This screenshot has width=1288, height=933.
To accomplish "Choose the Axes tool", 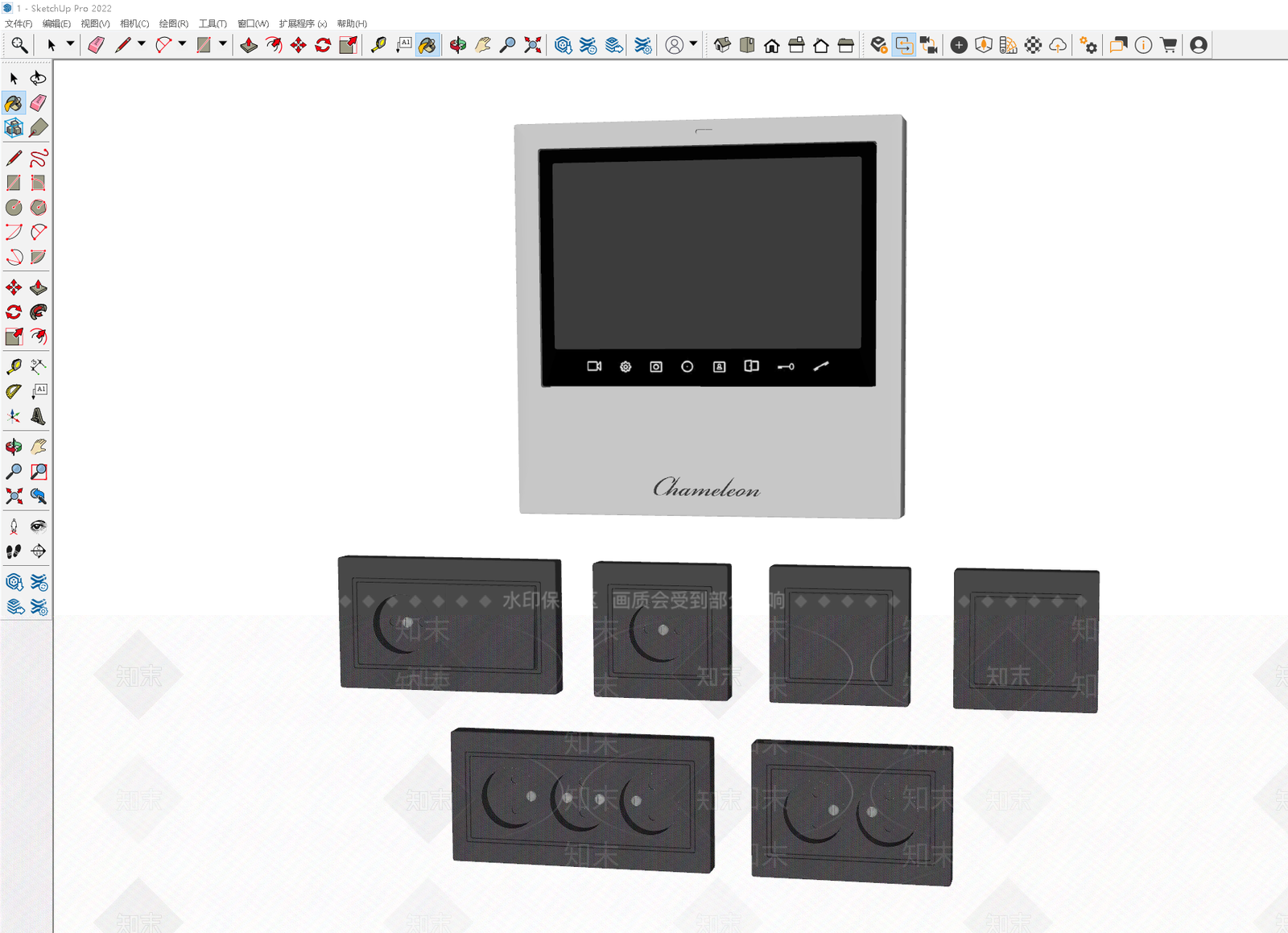I will coord(14,416).
